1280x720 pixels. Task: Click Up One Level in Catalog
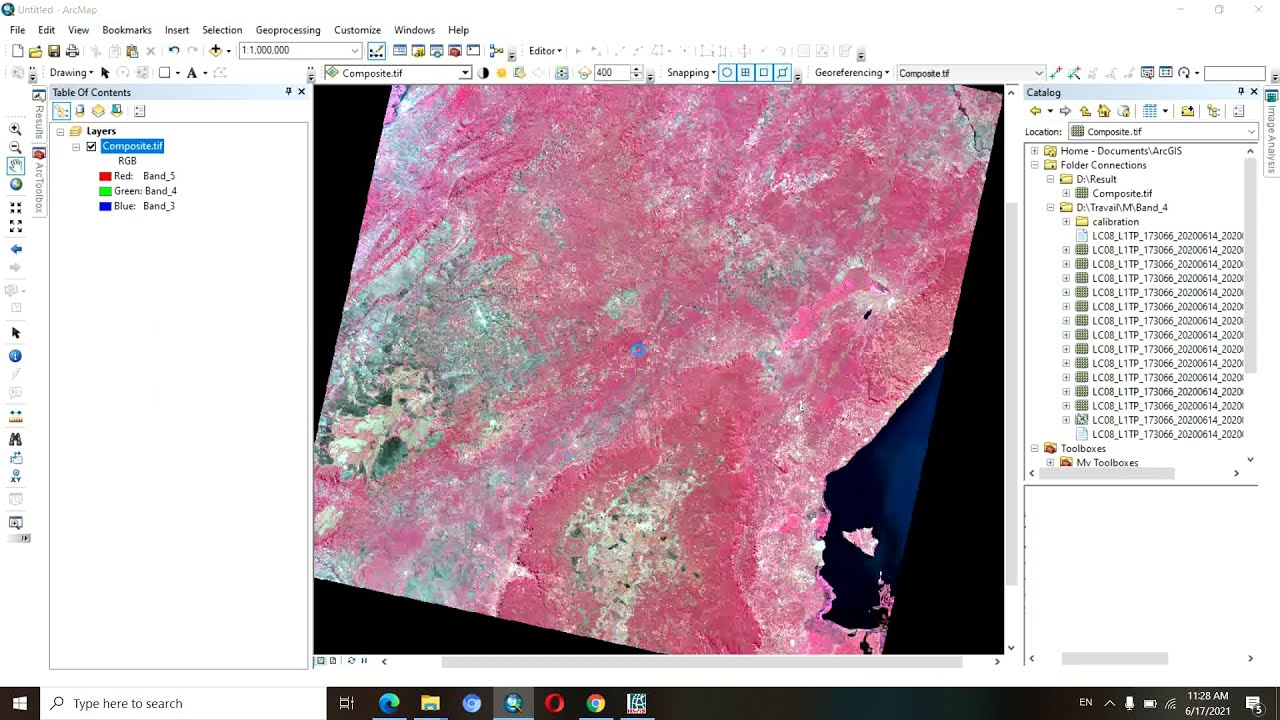(1085, 111)
